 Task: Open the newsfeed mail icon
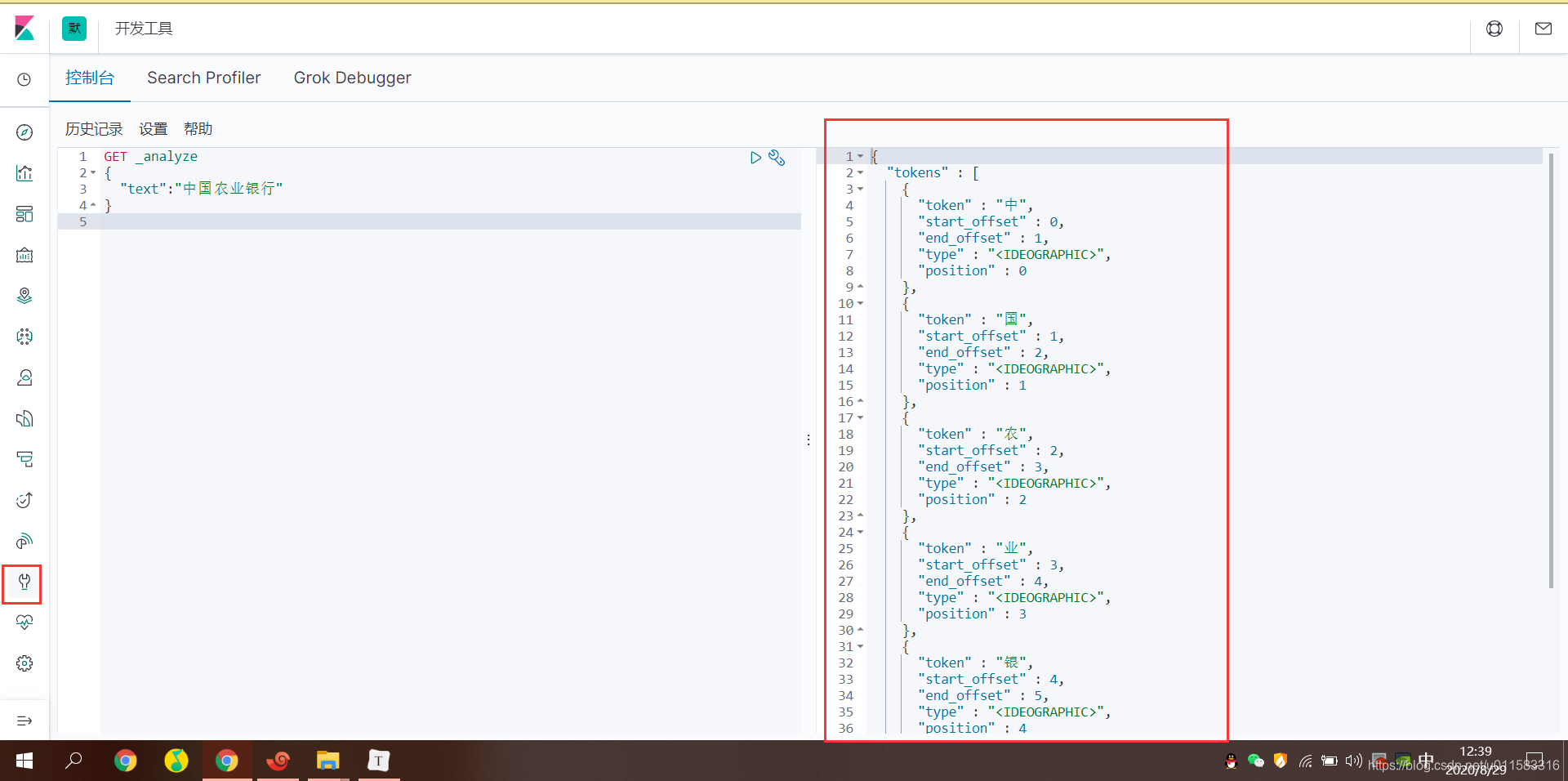[1543, 29]
